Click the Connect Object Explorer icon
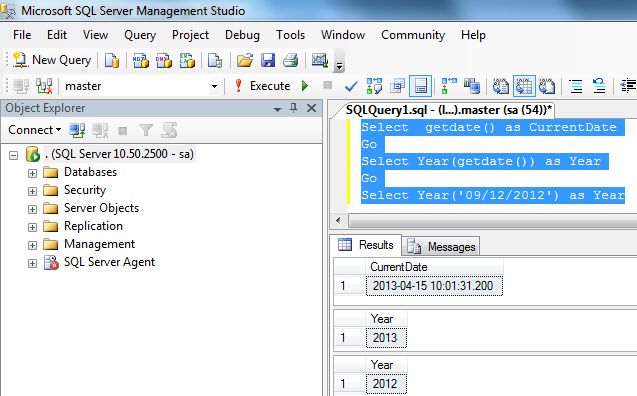637x396 pixels. click(x=77, y=130)
